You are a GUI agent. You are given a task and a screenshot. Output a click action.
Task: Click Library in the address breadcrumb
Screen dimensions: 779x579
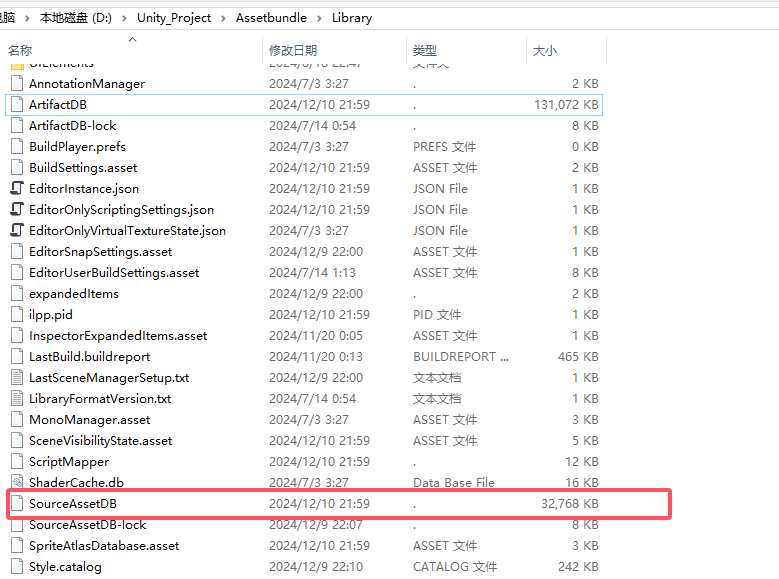coord(352,18)
